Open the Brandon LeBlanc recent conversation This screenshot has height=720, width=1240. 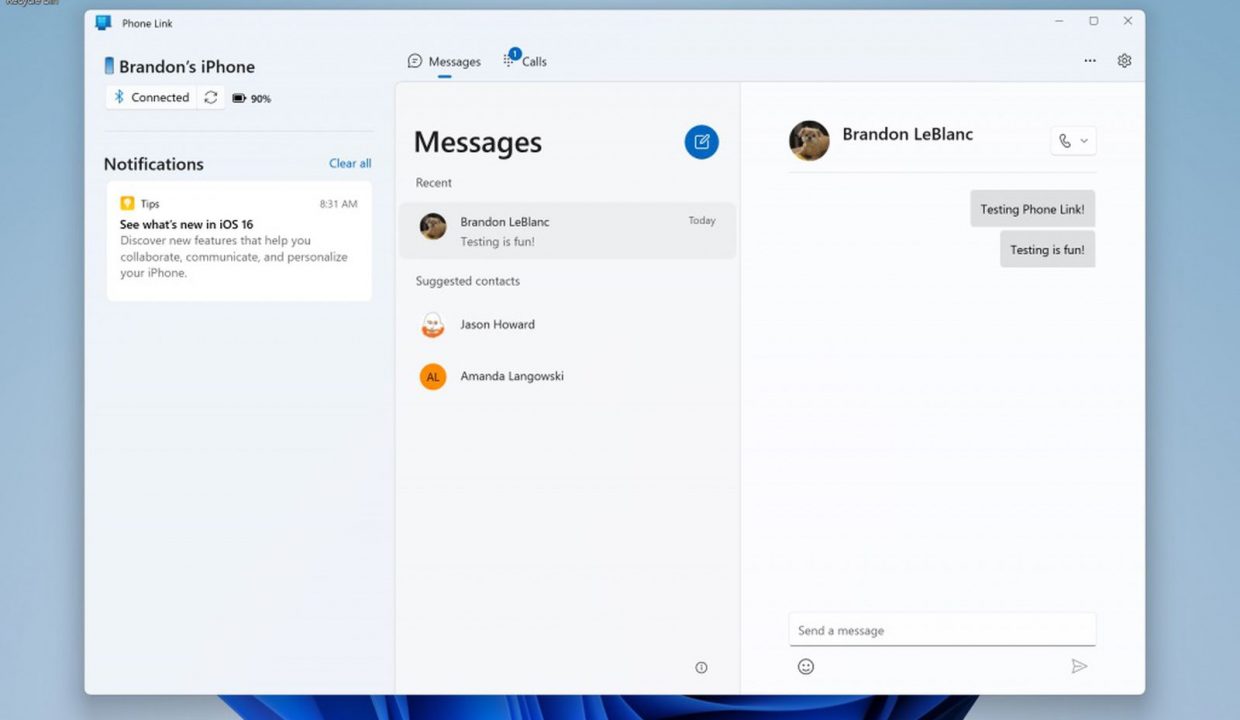coord(567,231)
